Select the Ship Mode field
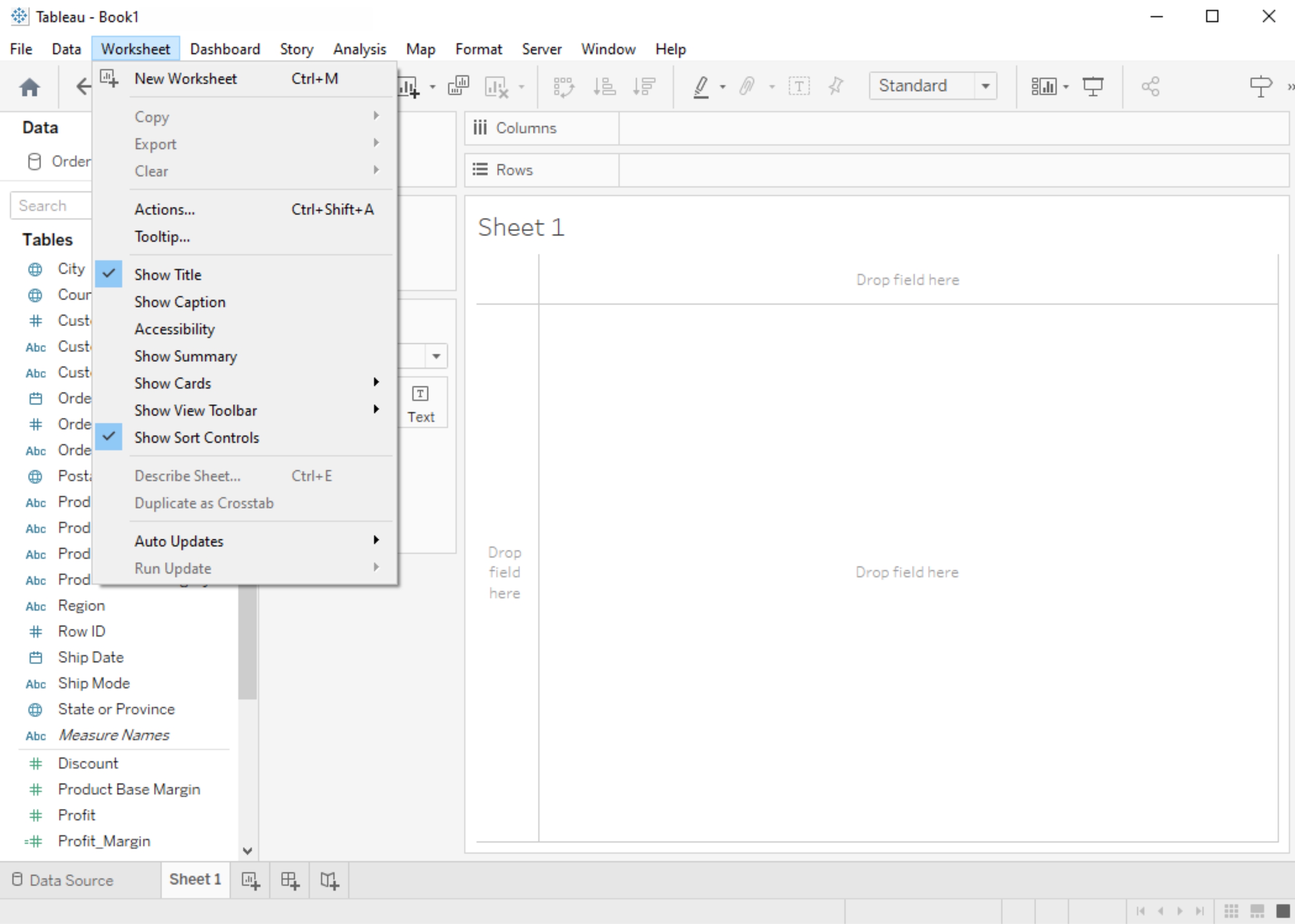 [94, 683]
